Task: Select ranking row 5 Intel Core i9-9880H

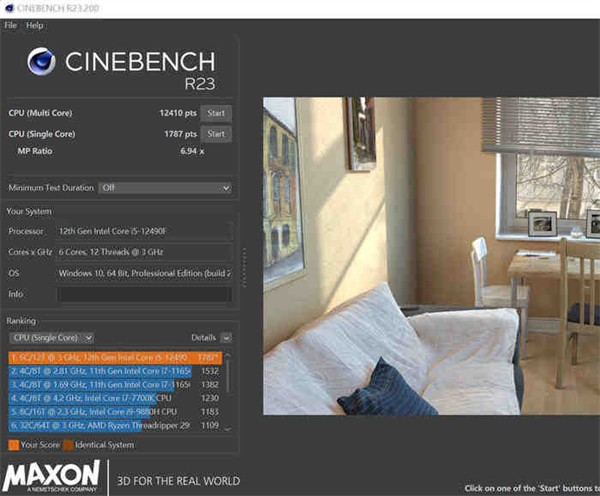Action: point(115,412)
